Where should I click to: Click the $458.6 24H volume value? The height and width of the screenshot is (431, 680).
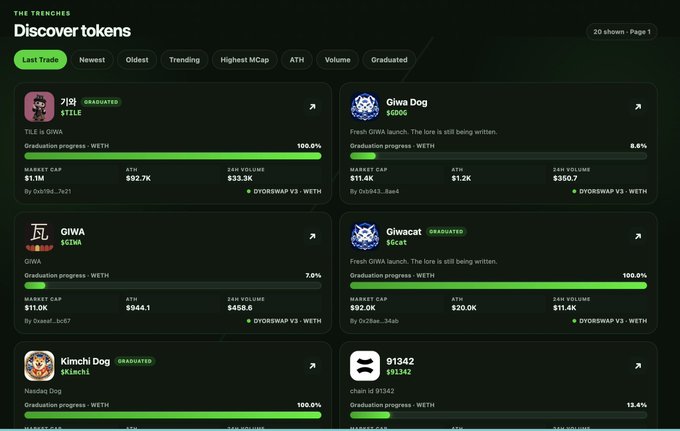pos(240,308)
